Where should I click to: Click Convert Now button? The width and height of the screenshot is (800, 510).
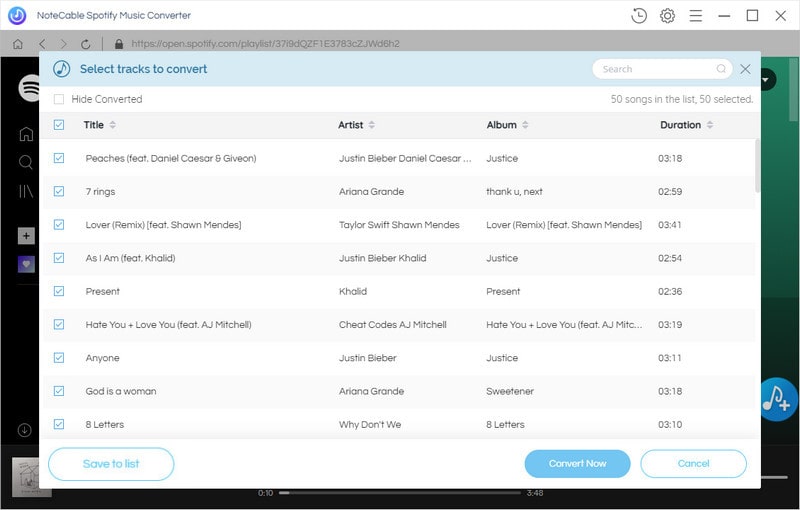(578, 464)
